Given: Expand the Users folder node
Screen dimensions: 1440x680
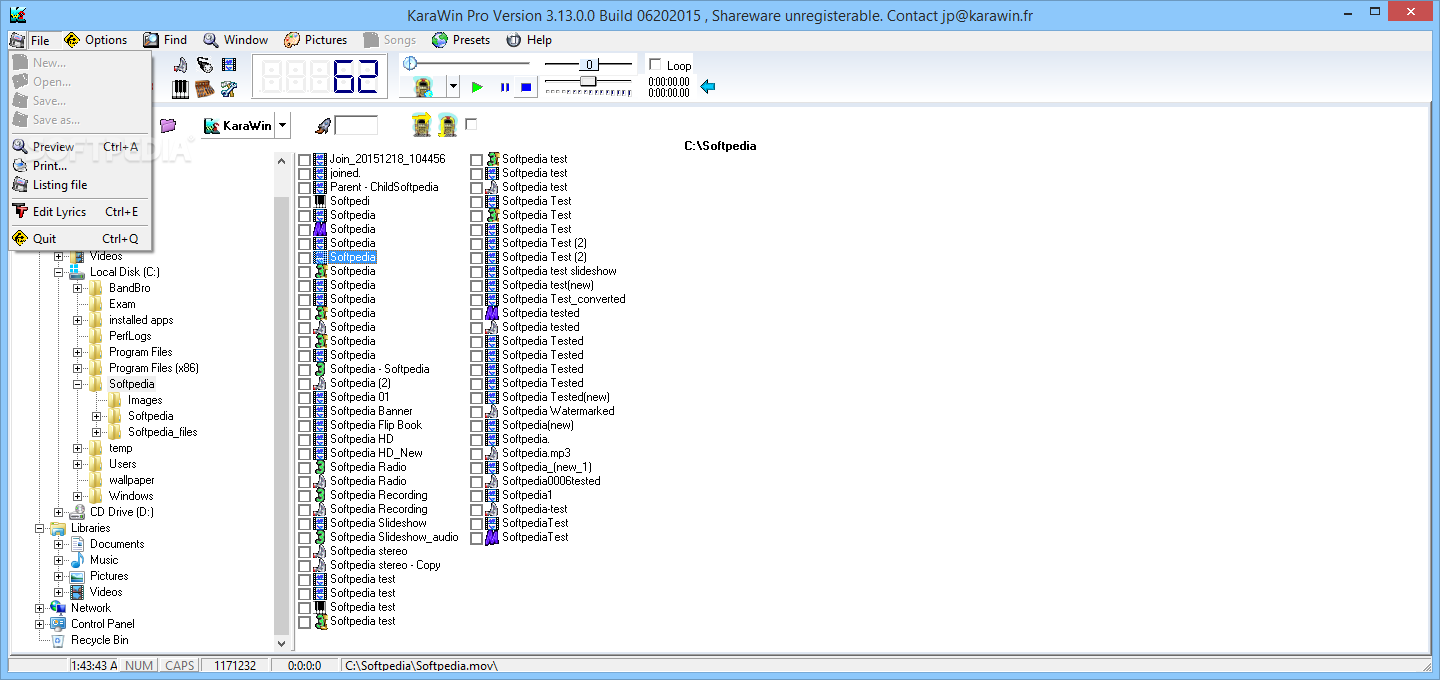Looking at the screenshot, I should click(78, 464).
